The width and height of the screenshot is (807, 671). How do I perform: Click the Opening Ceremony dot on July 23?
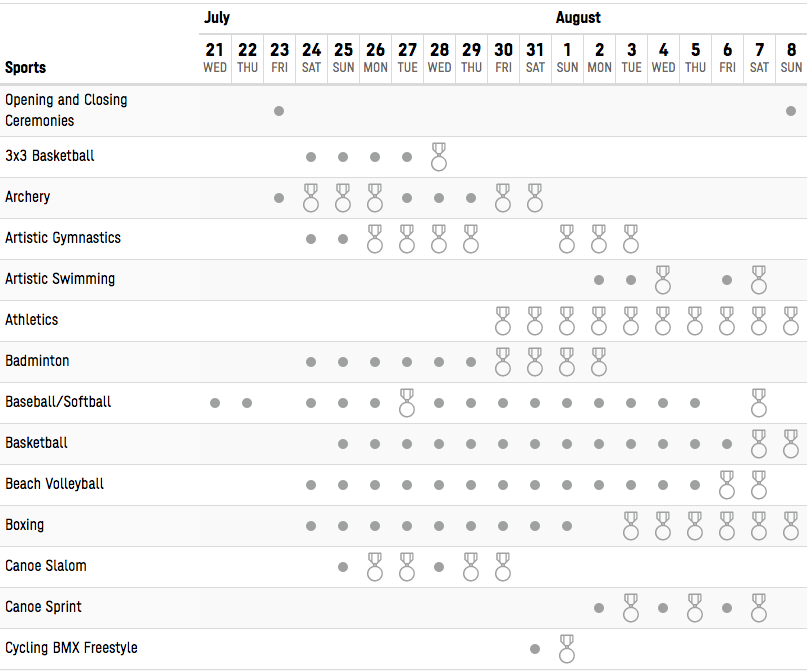tap(279, 111)
